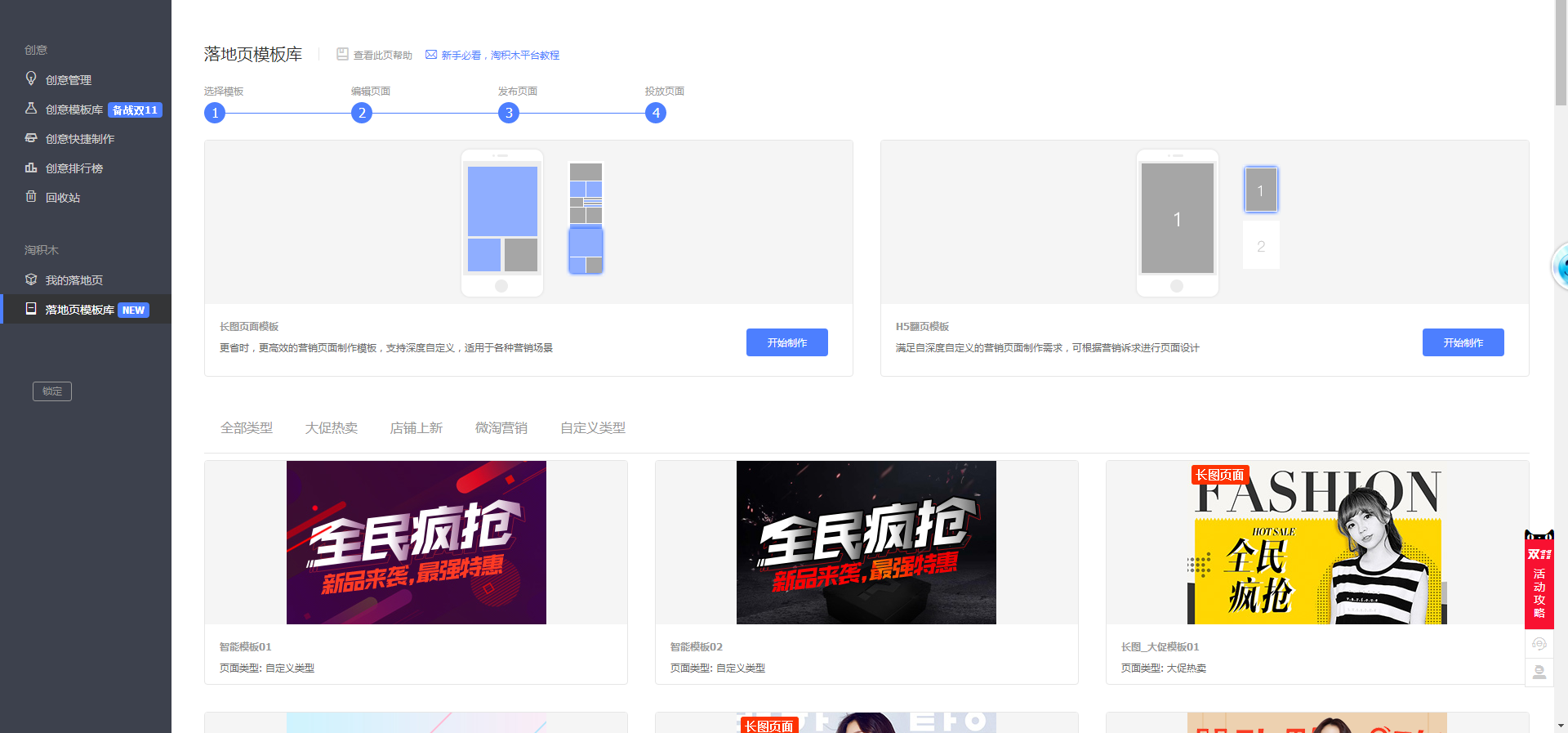Open 长图_大促模板01 FASHION thumbnail
Image resolution: width=1568 pixels, height=733 pixels.
point(1317,543)
